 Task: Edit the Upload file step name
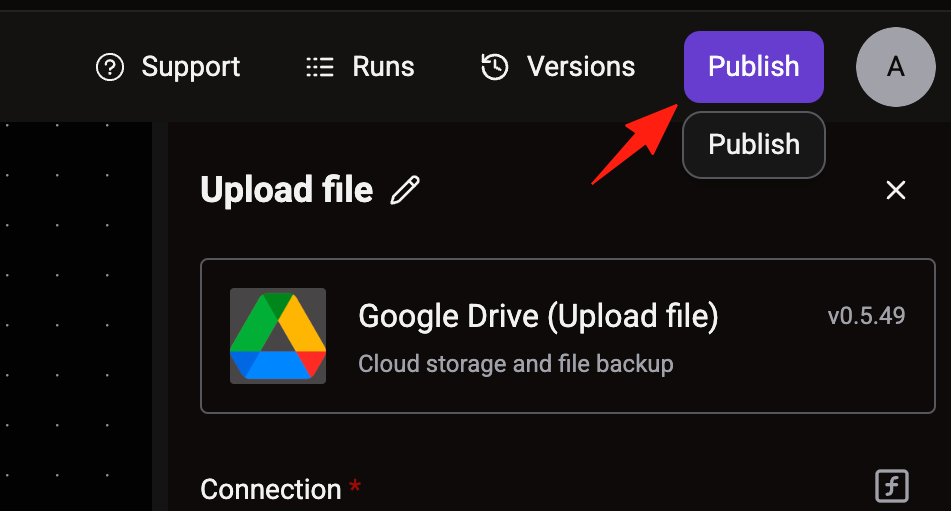tap(405, 190)
